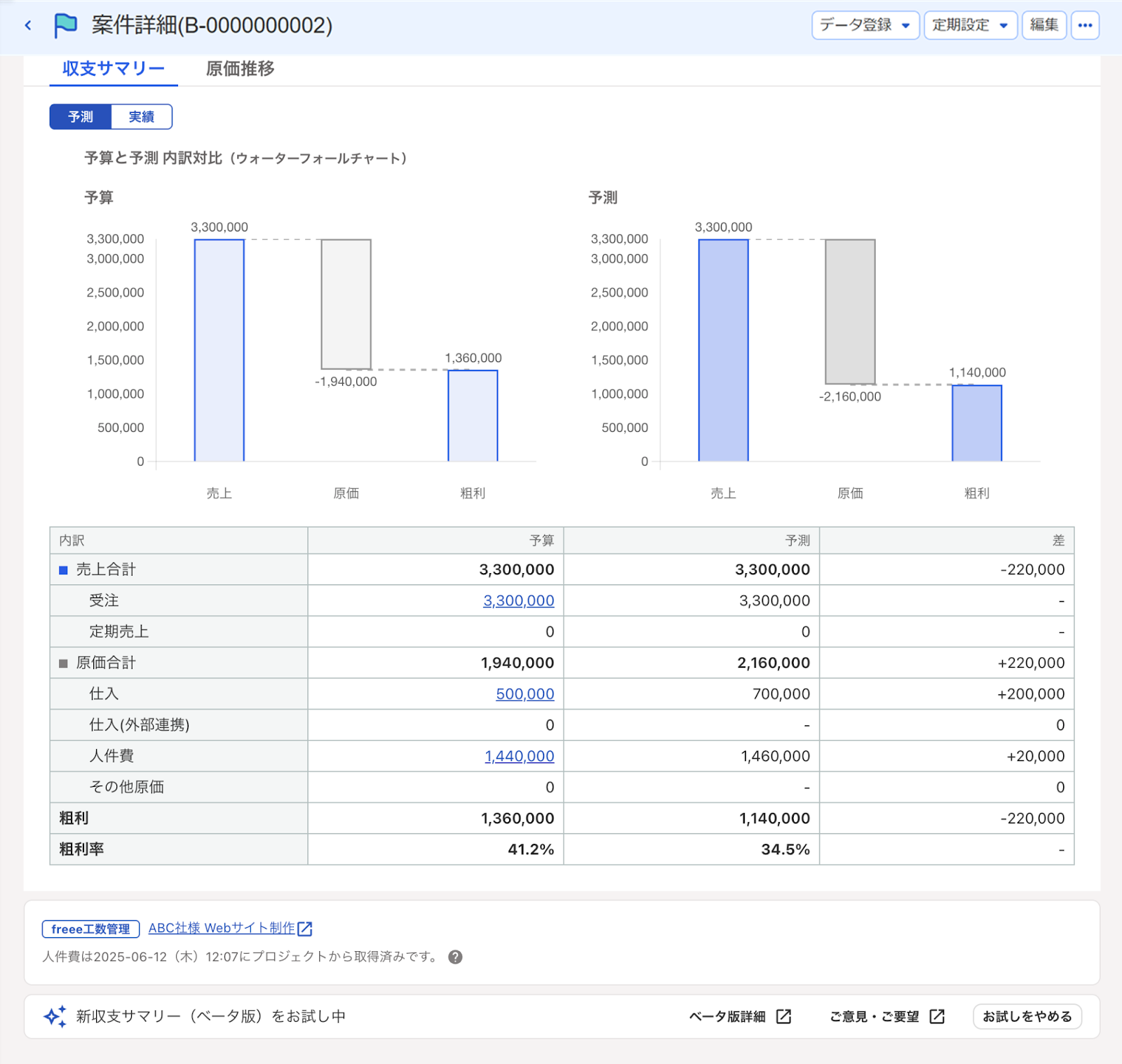The width and height of the screenshot is (1122, 1064).
Task: Click the 差 value +20,000 in 人件費 row
Action: [1036, 756]
